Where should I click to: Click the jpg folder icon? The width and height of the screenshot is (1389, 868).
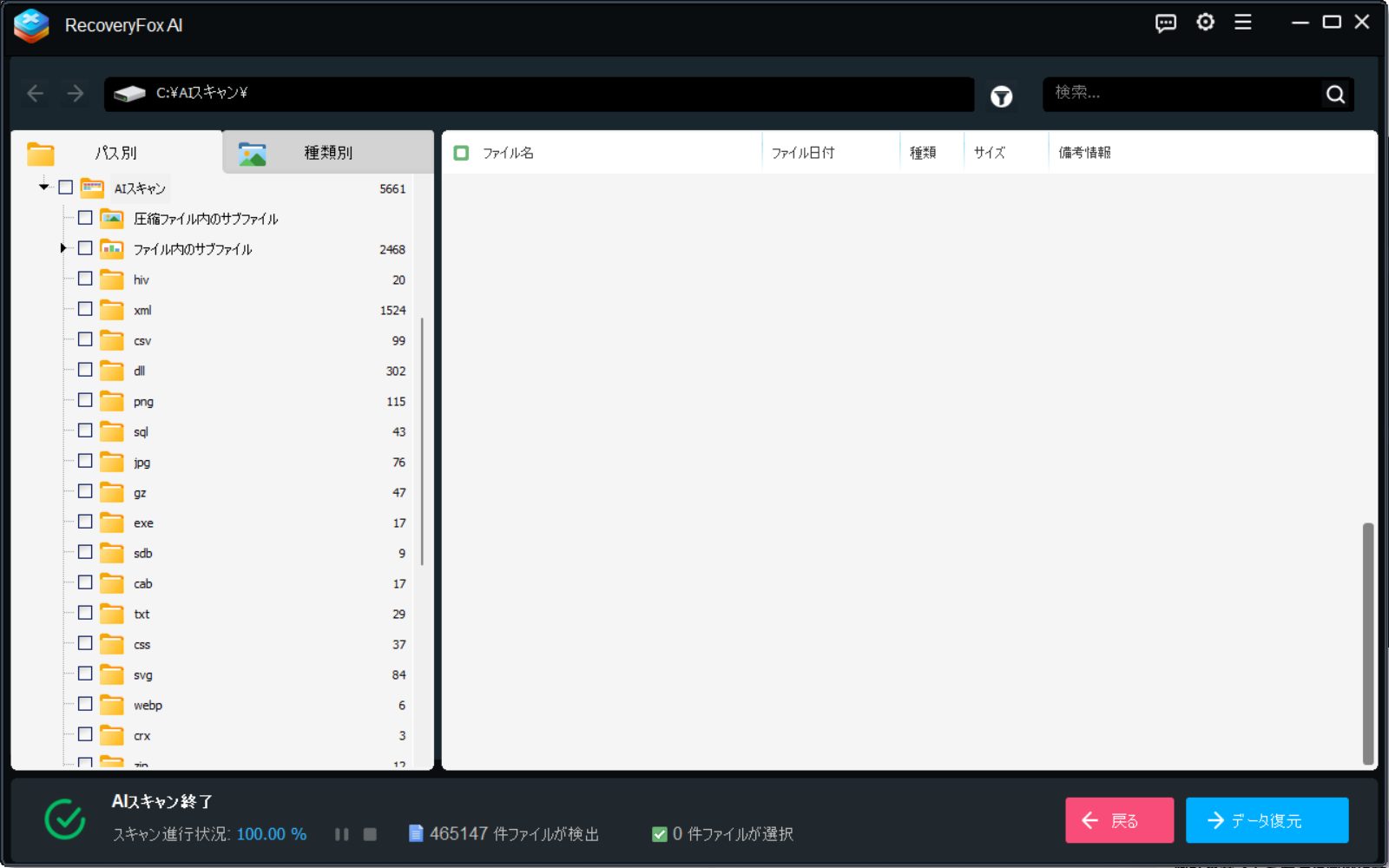click(x=111, y=461)
